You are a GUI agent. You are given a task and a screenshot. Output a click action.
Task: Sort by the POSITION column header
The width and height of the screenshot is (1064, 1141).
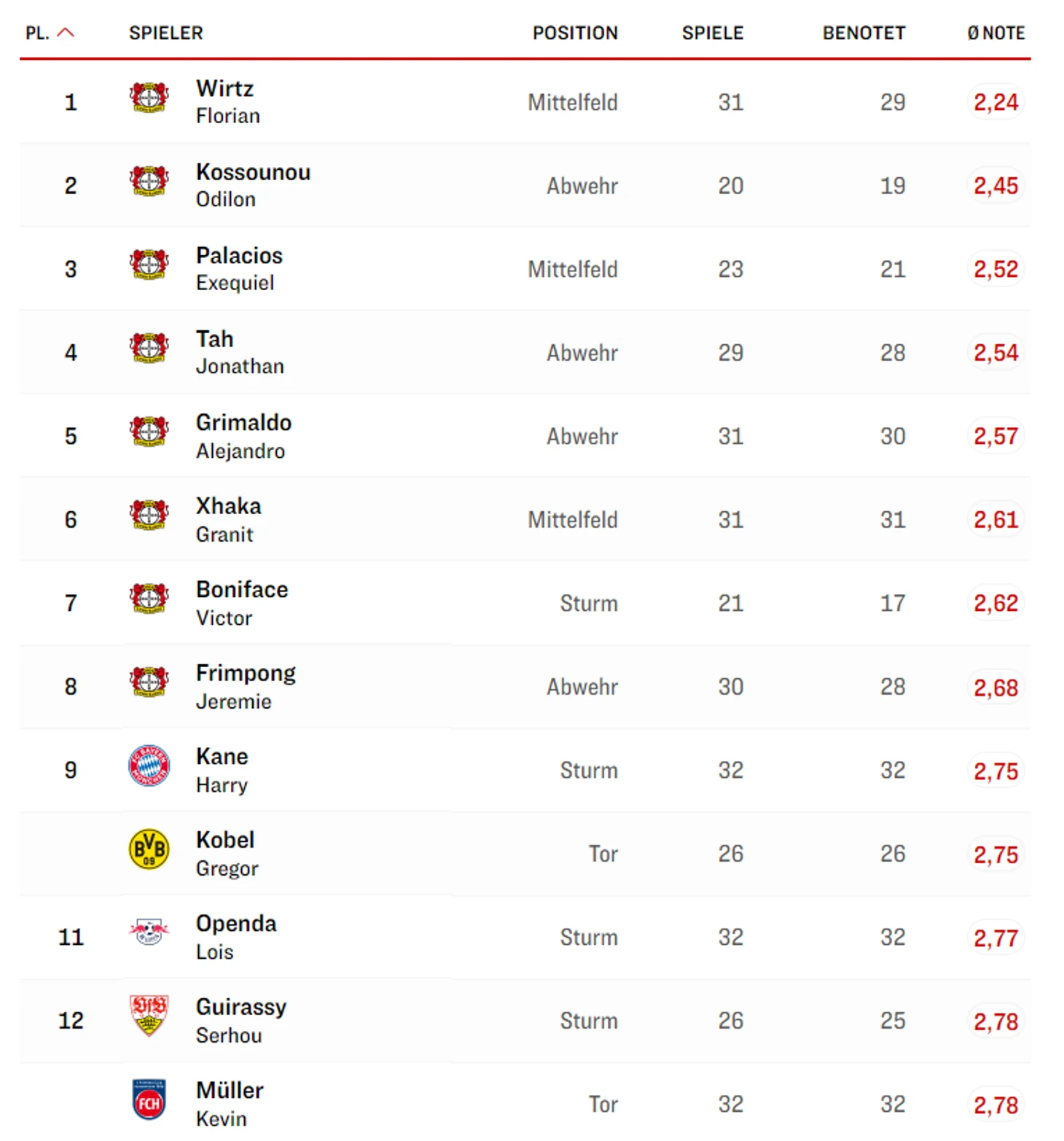tap(575, 33)
